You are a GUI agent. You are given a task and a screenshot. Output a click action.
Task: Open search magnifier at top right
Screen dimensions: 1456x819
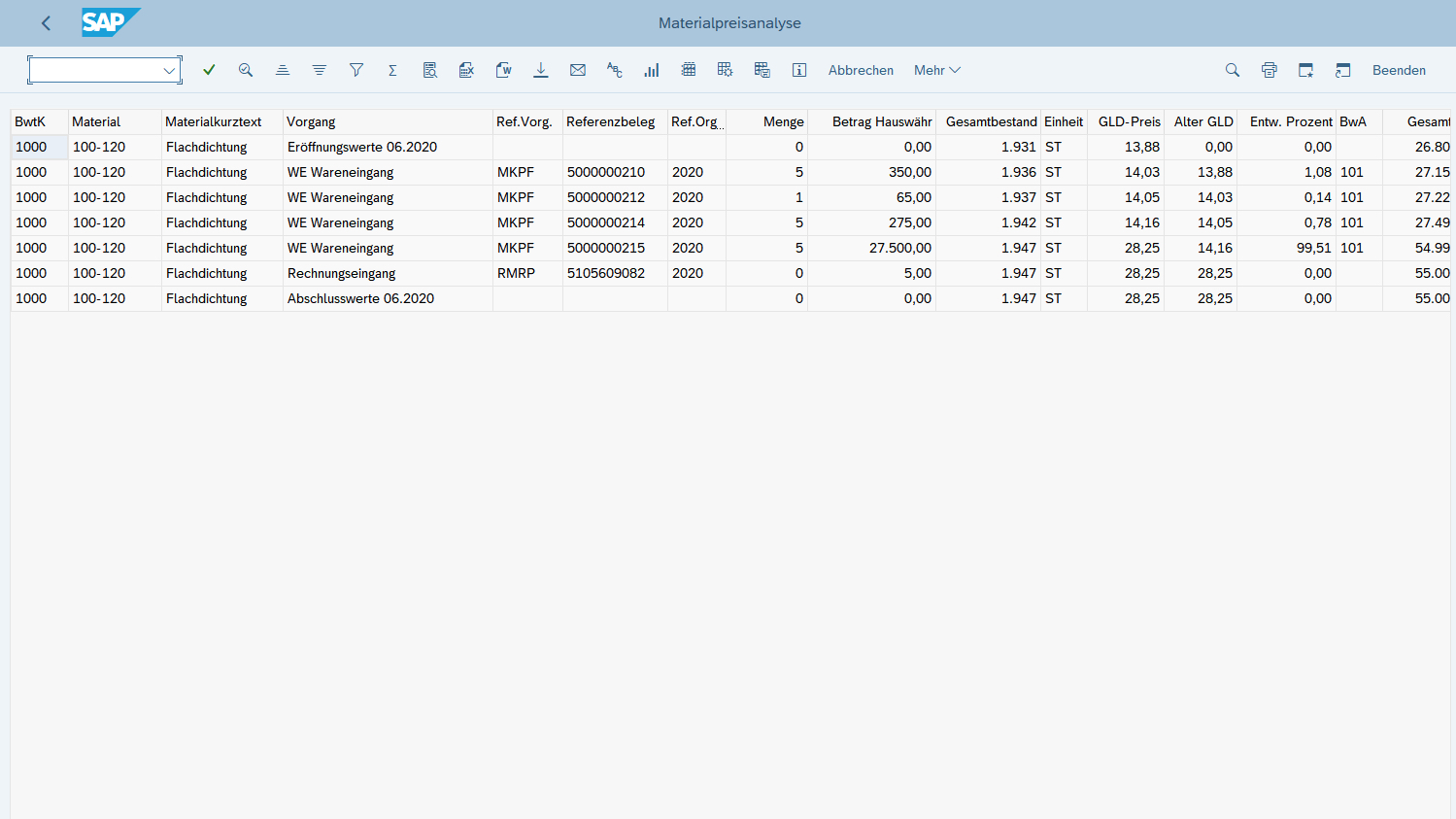tap(1233, 70)
